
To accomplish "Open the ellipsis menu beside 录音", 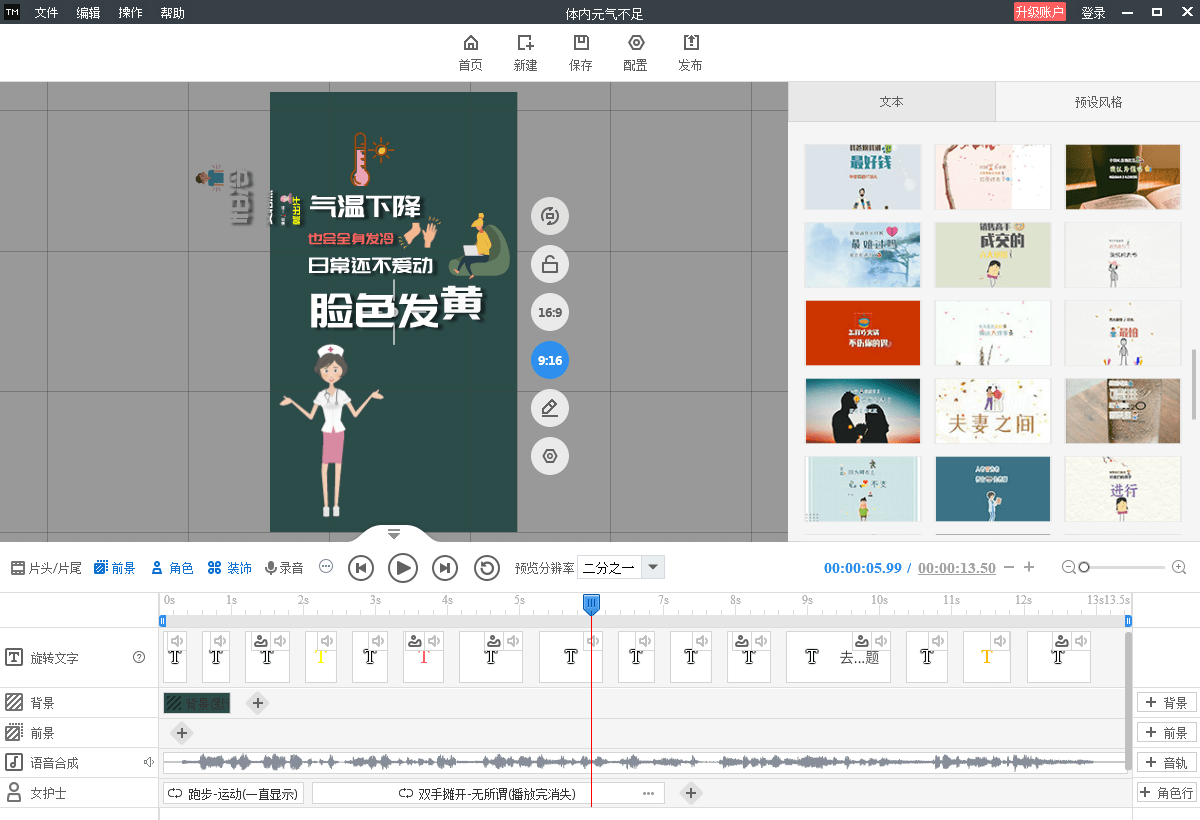I will (325, 566).
